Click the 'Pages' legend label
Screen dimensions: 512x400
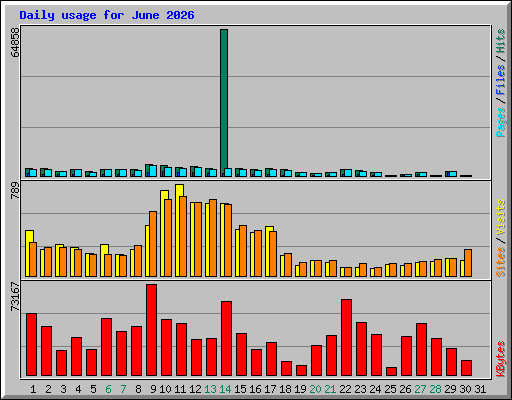(x=501, y=122)
